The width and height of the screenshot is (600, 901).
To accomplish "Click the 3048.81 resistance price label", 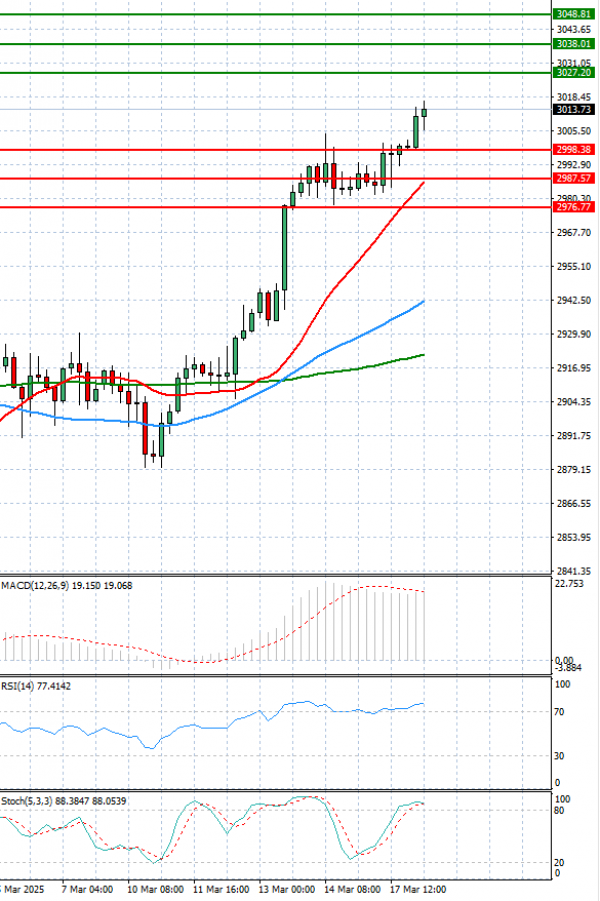I will click(x=573, y=14).
